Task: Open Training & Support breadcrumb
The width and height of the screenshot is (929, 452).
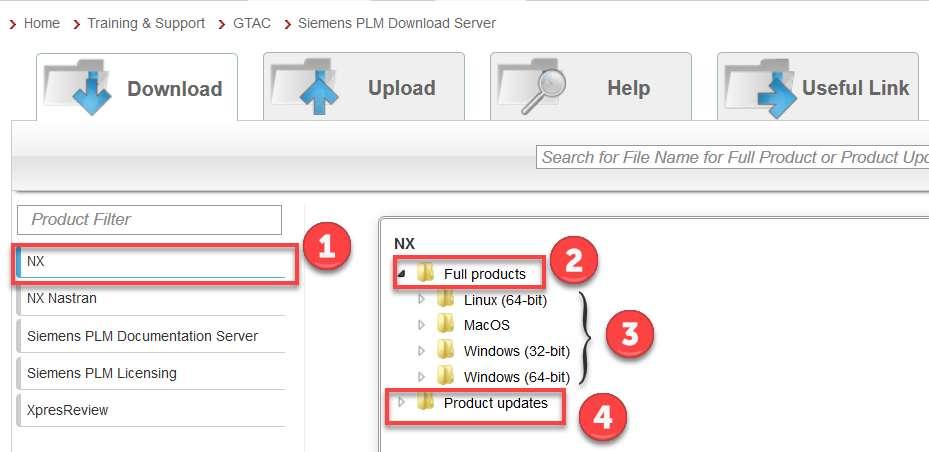Action: (x=146, y=24)
